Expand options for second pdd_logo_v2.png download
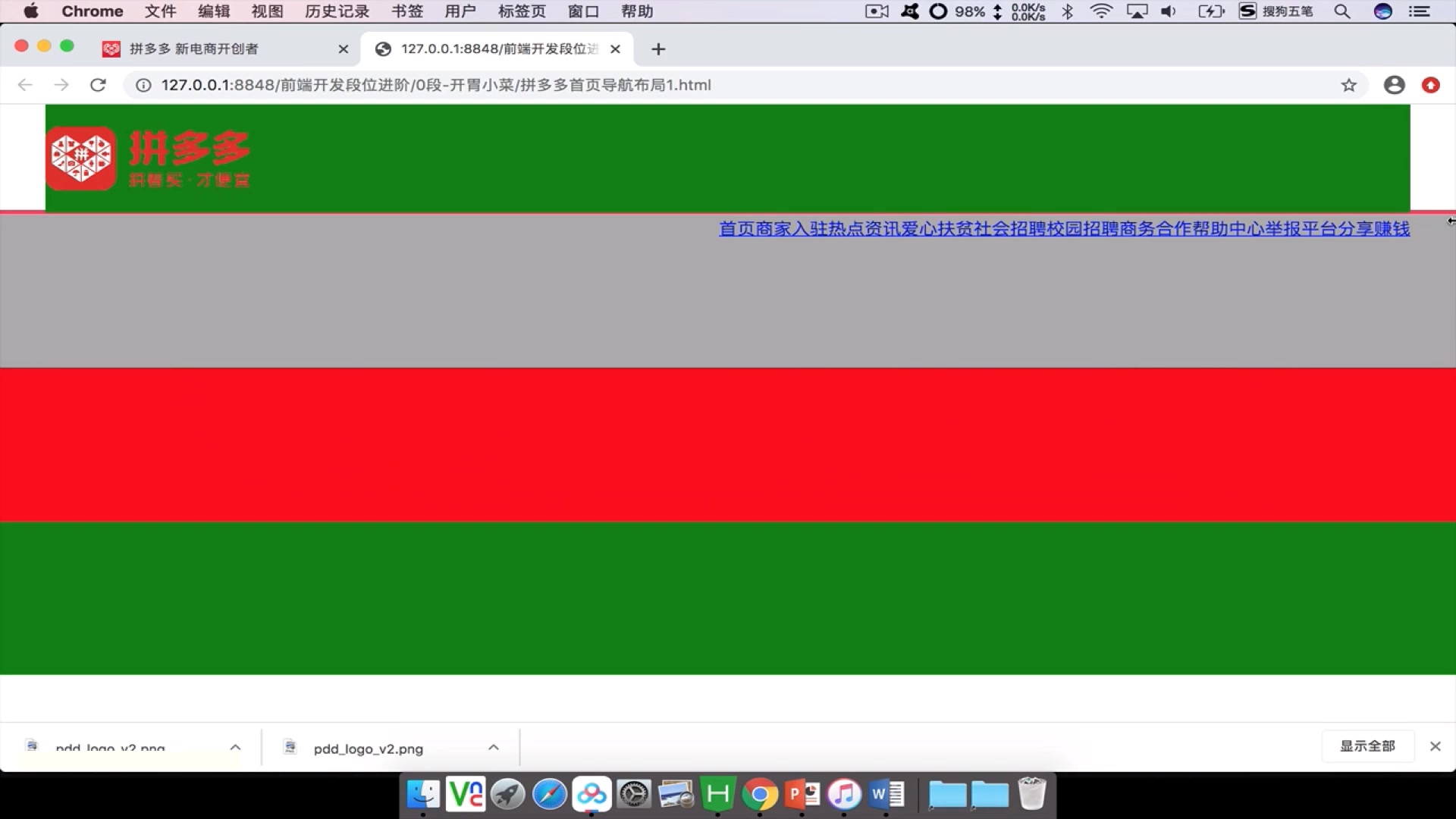 click(494, 748)
